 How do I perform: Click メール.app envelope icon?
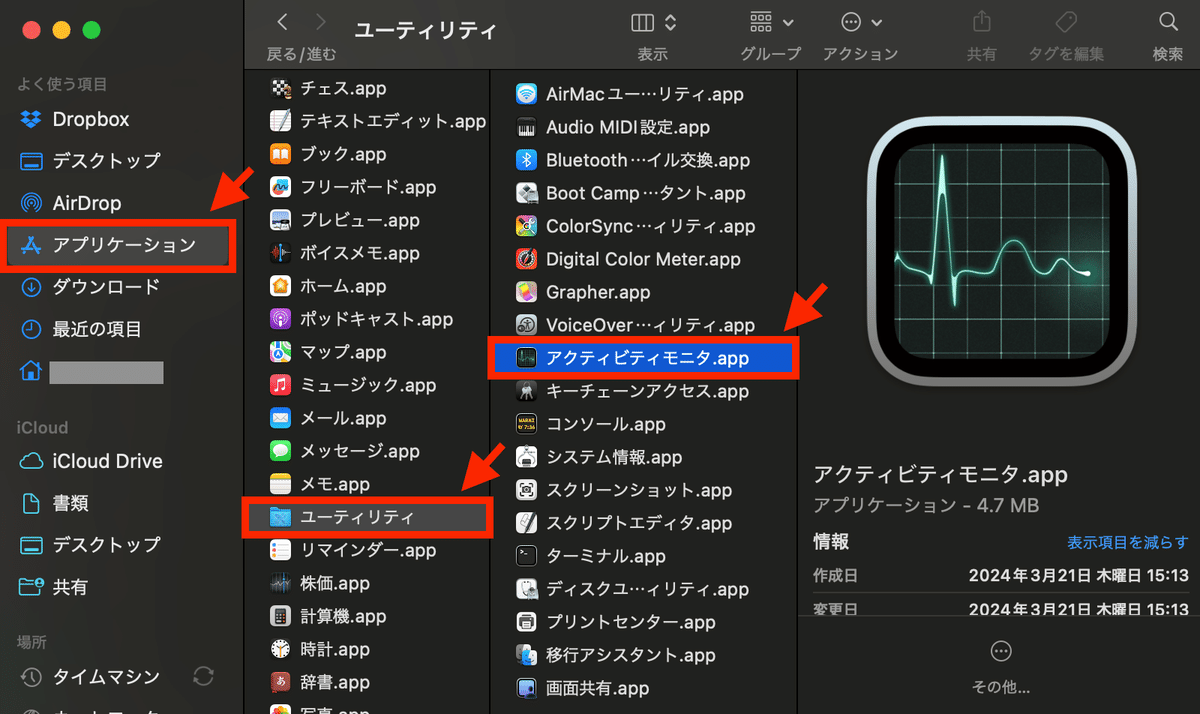[281, 418]
